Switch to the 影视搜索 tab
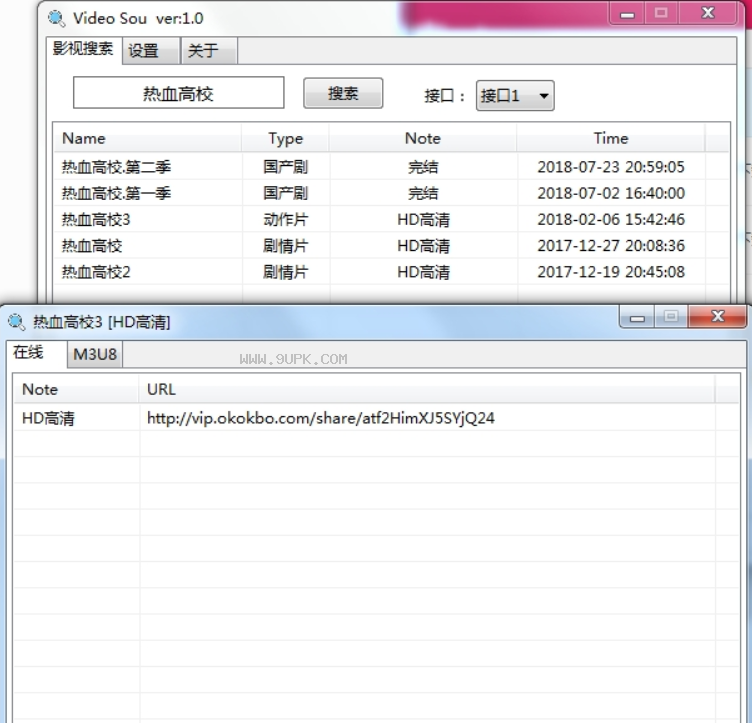The height and width of the screenshot is (723, 752). pyautogui.click(x=83, y=49)
